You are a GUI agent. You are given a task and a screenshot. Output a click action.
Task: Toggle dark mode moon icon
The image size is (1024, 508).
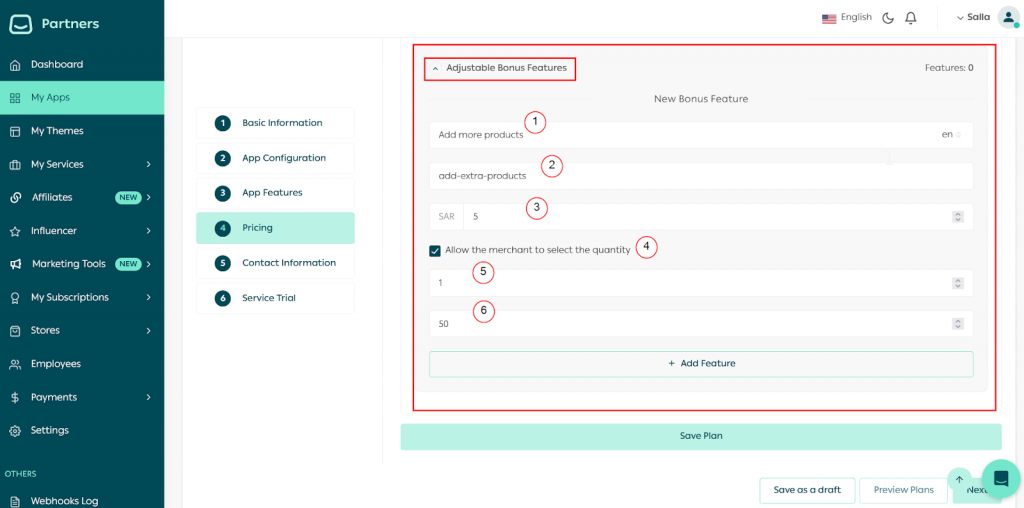[888, 18]
